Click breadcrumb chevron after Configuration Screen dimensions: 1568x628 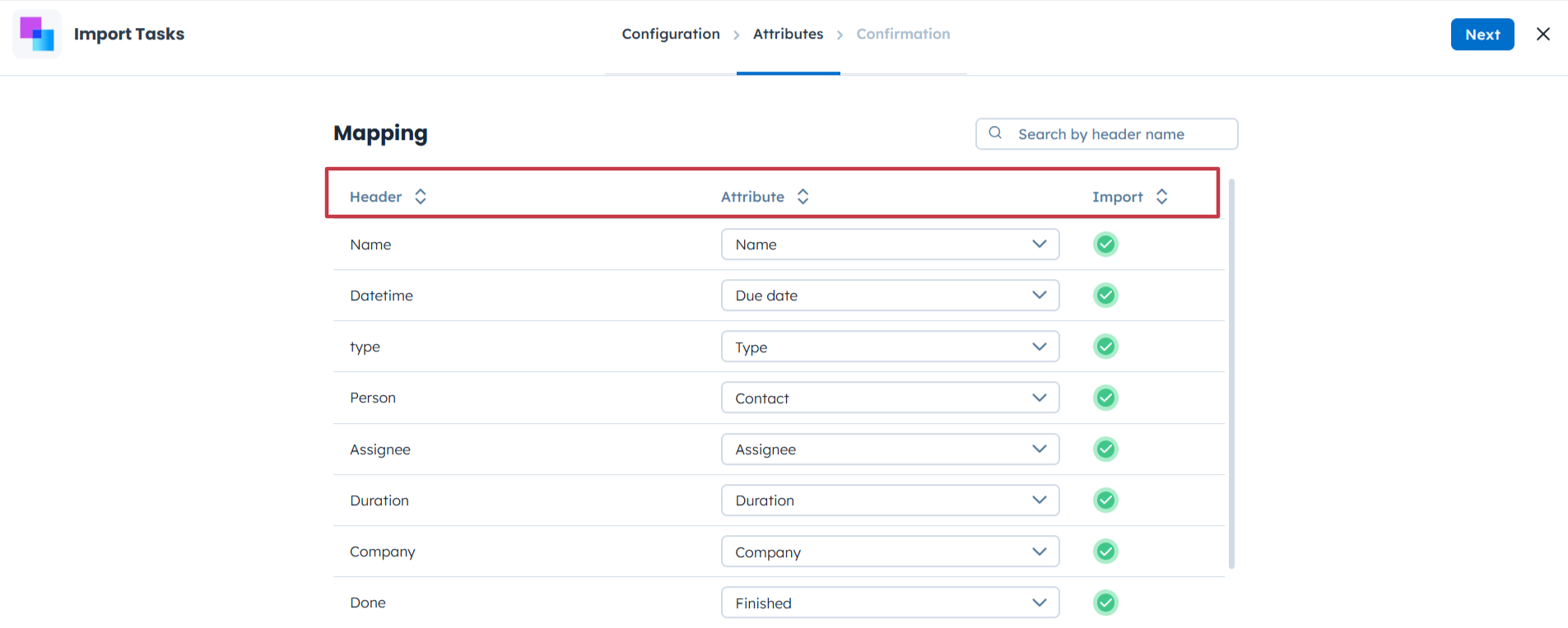pos(737,35)
